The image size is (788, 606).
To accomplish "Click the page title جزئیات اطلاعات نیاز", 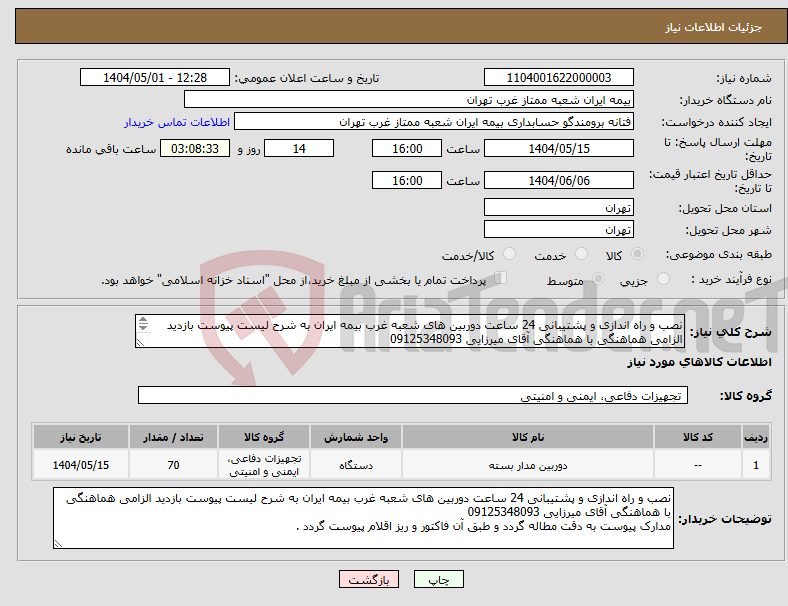I will (x=714, y=27).
